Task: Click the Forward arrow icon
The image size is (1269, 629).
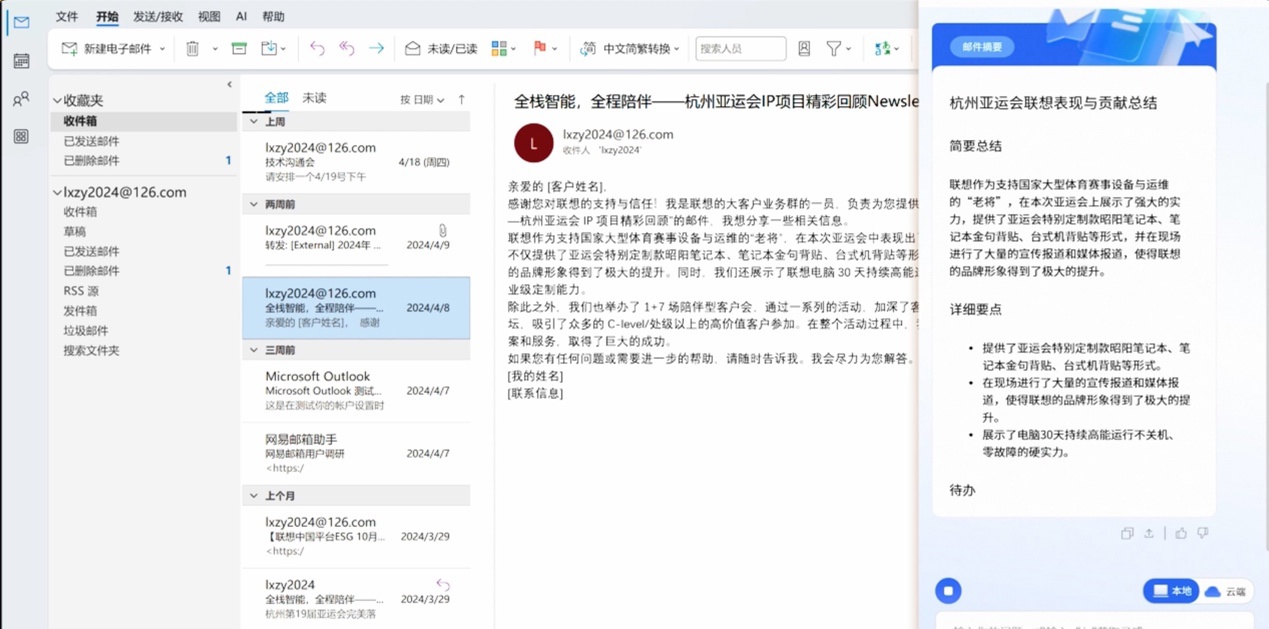Action: [x=376, y=48]
